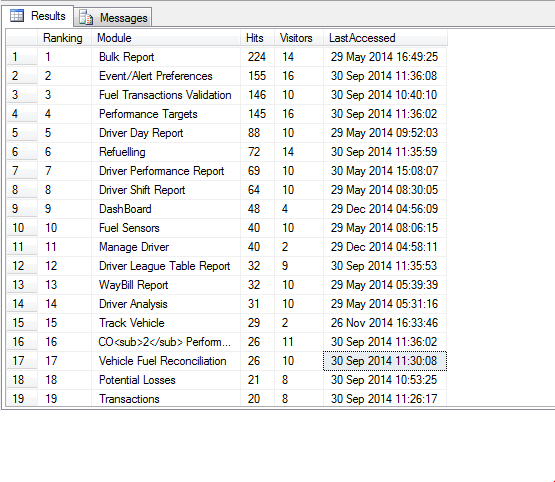Click the date 29 May 2014 05:31:16
Image resolution: width=555 pixels, height=482 pixels.
click(x=385, y=304)
